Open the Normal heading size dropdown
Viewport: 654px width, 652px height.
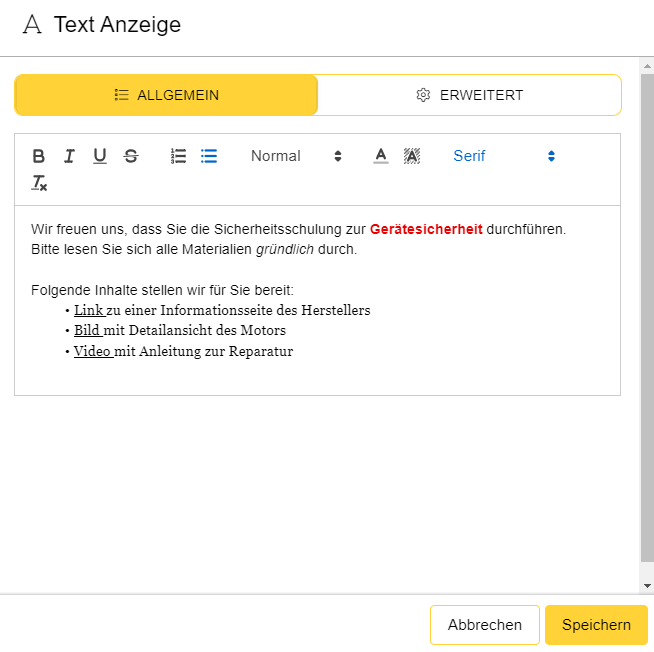pos(296,156)
